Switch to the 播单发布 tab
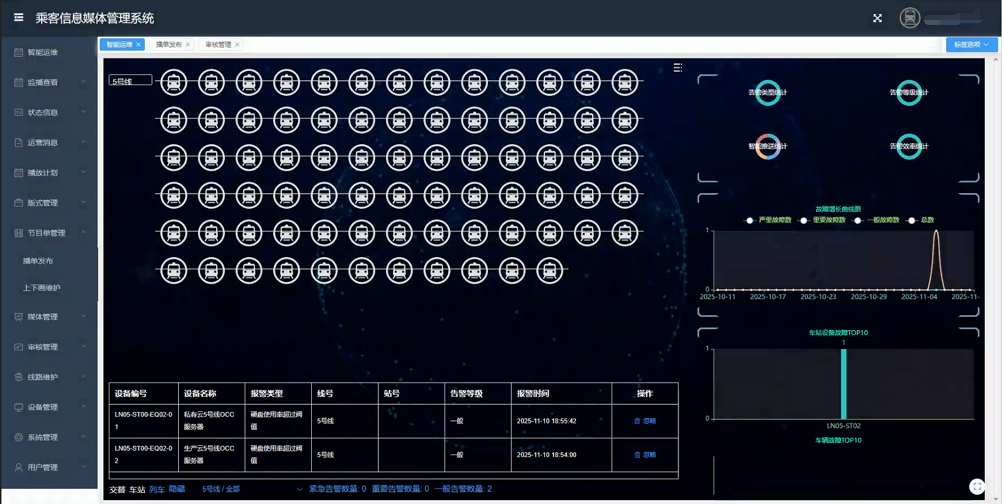The image size is (1002, 504). 168,45
